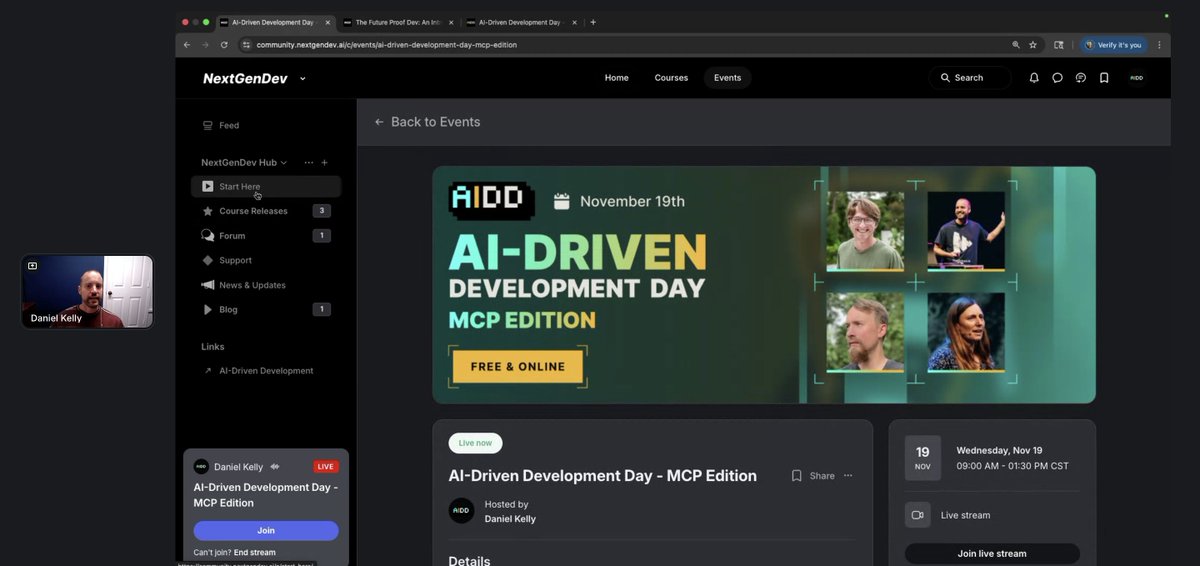Click the Daniel Kelly webcam thumbnail

pos(87,292)
